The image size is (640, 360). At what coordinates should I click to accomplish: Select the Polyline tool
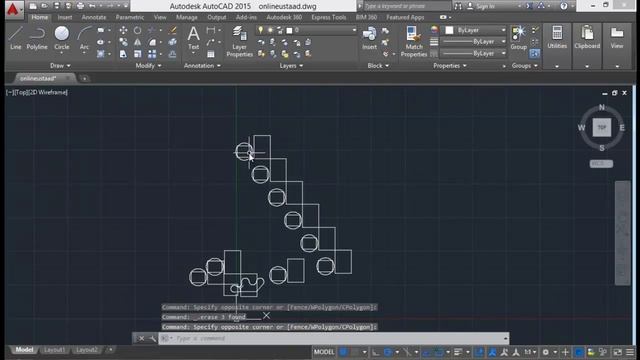click(x=37, y=38)
